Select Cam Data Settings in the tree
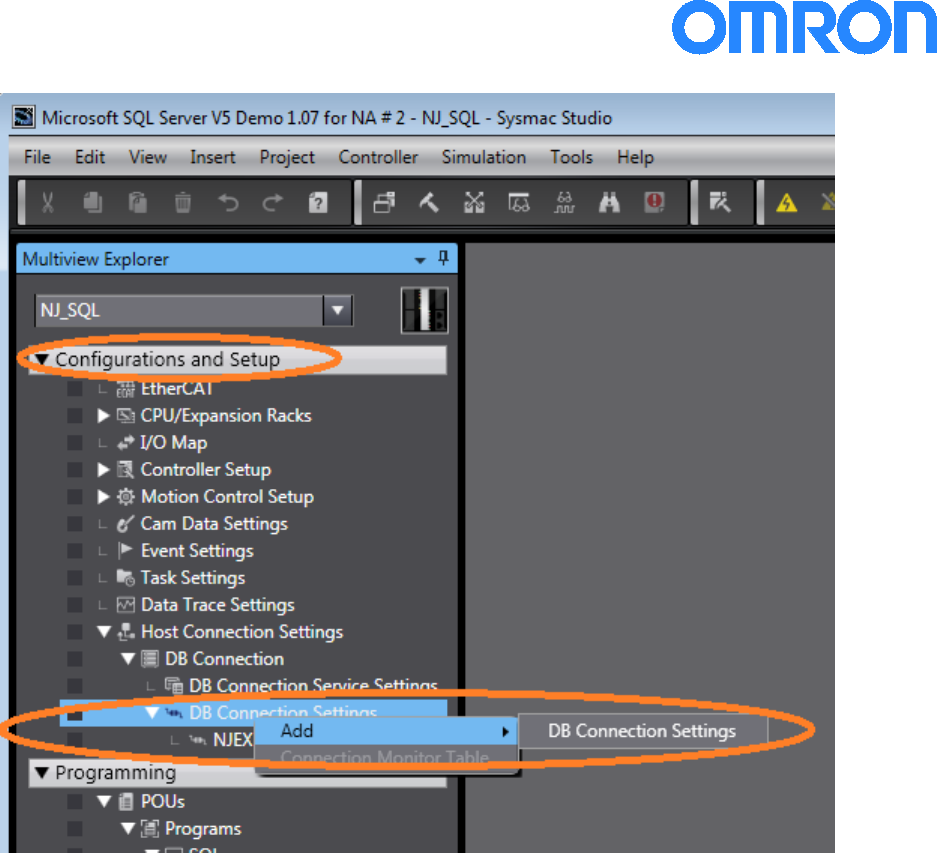Viewport: 937px width, 853px height. (x=214, y=524)
